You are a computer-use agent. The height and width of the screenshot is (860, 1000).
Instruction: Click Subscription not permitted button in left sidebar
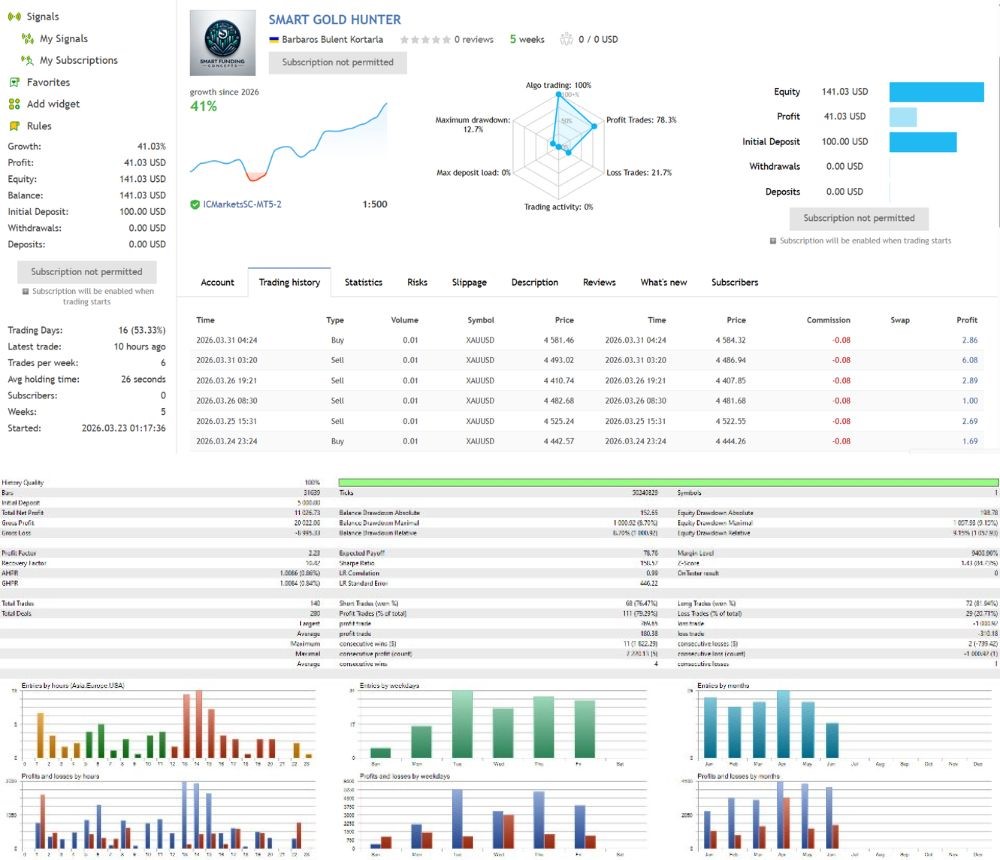(x=87, y=272)
